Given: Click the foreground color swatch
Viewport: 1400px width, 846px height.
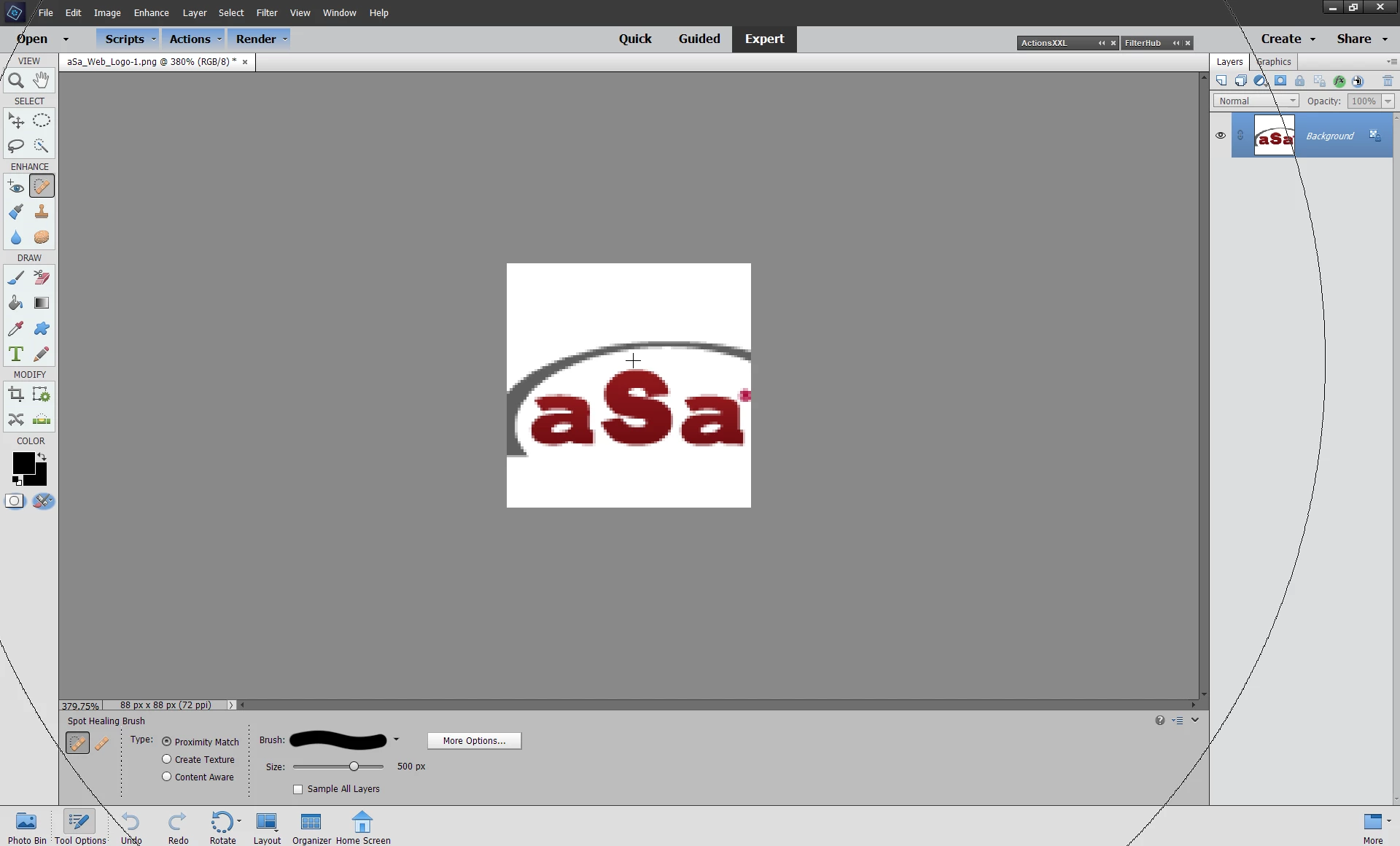Looking at the screenshot, I should [x=23, y=462].
